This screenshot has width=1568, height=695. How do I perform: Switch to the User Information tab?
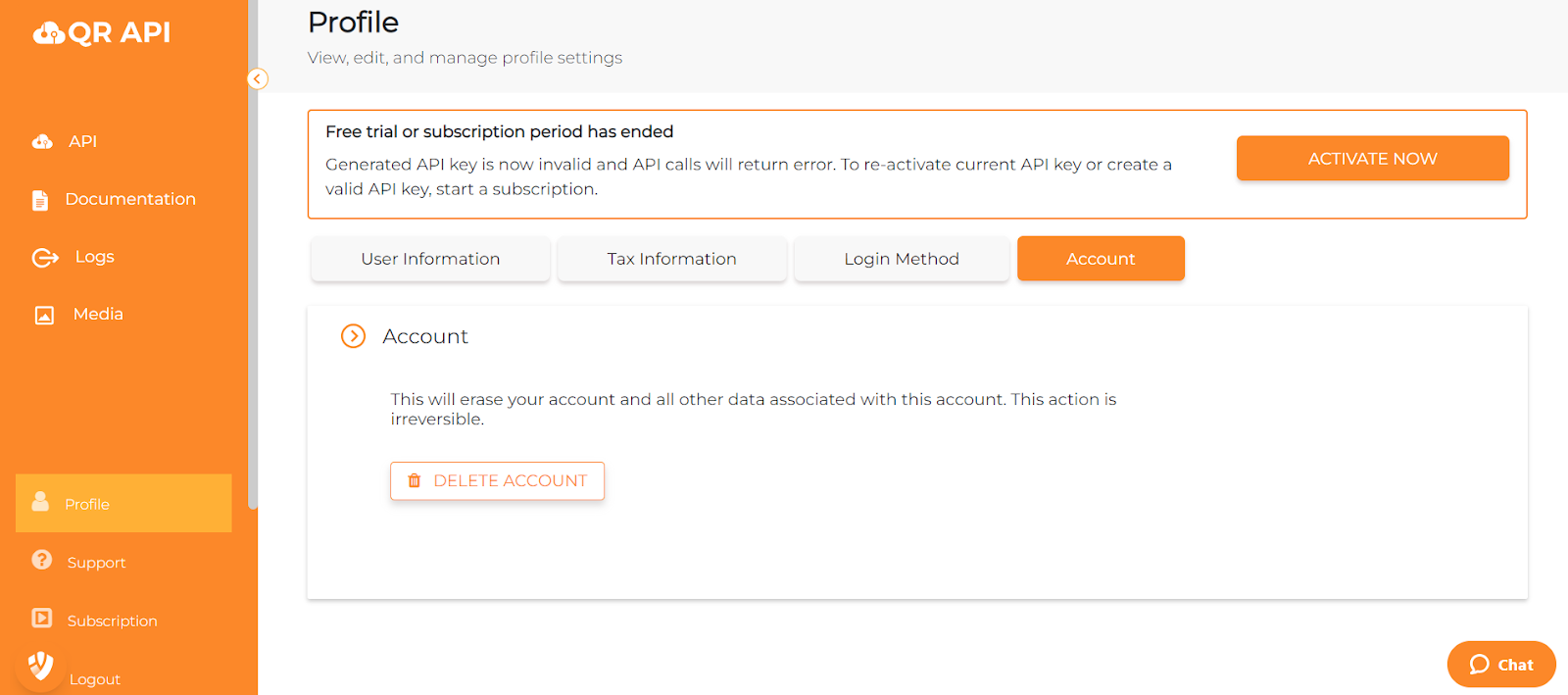coord(430,259)
